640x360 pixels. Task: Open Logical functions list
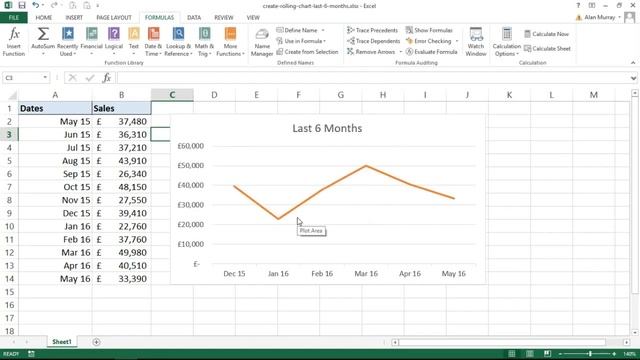(114, 42)
